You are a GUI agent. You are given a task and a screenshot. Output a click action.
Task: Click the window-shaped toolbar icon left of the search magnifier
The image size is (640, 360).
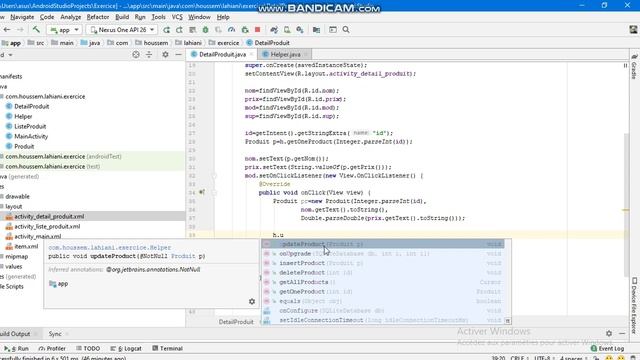333,30
